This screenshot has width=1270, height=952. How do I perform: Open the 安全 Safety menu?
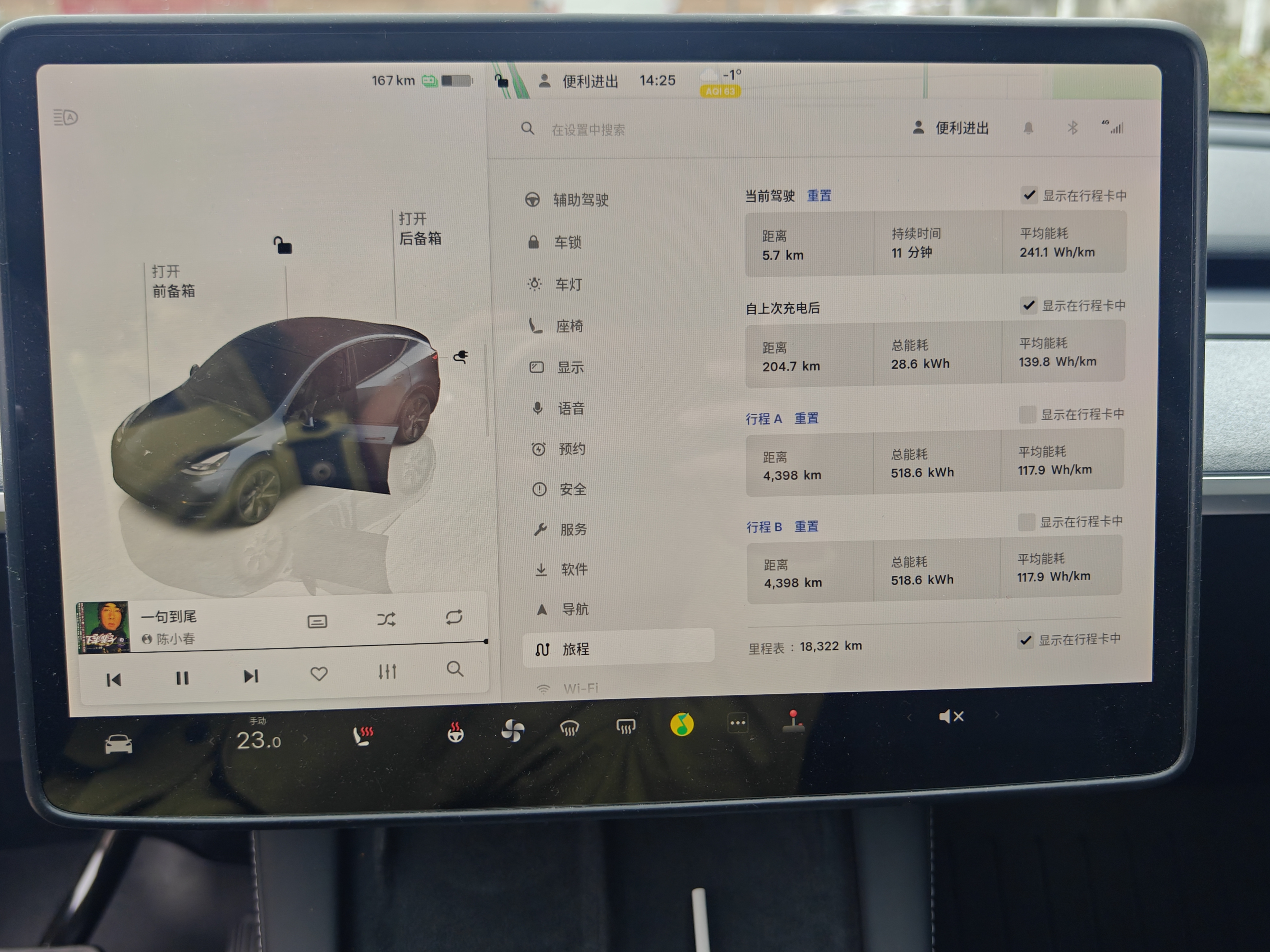pos(559,489)
